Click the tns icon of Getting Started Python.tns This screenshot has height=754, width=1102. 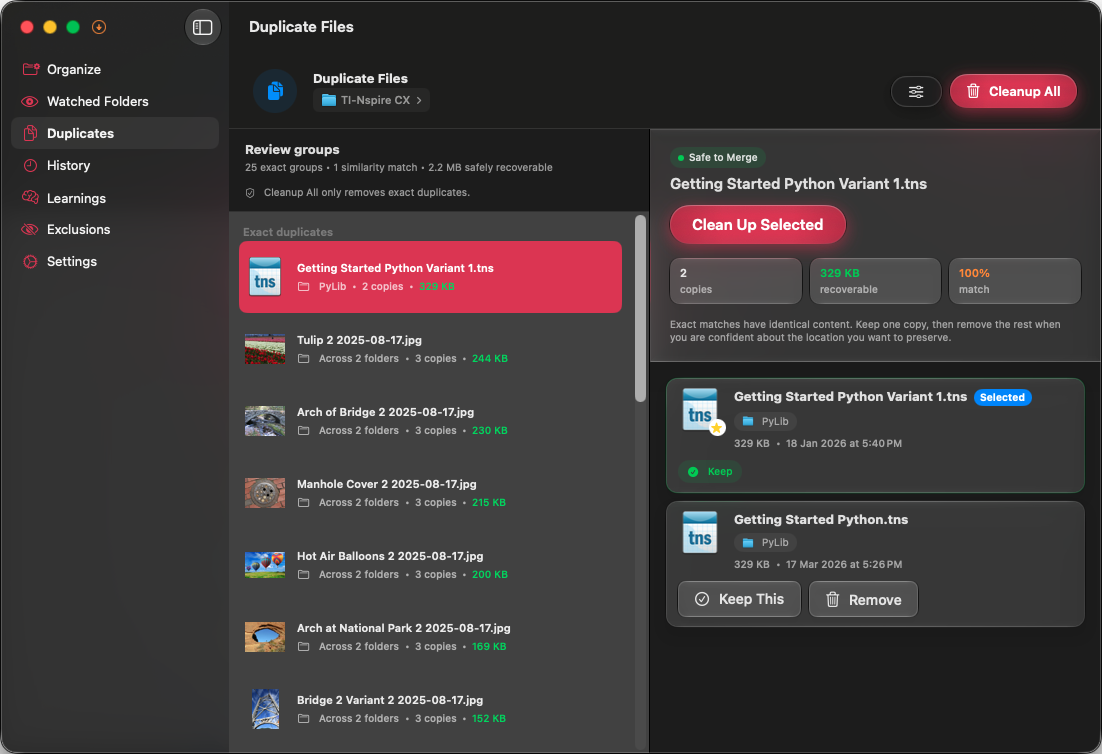tap(700, 533)
